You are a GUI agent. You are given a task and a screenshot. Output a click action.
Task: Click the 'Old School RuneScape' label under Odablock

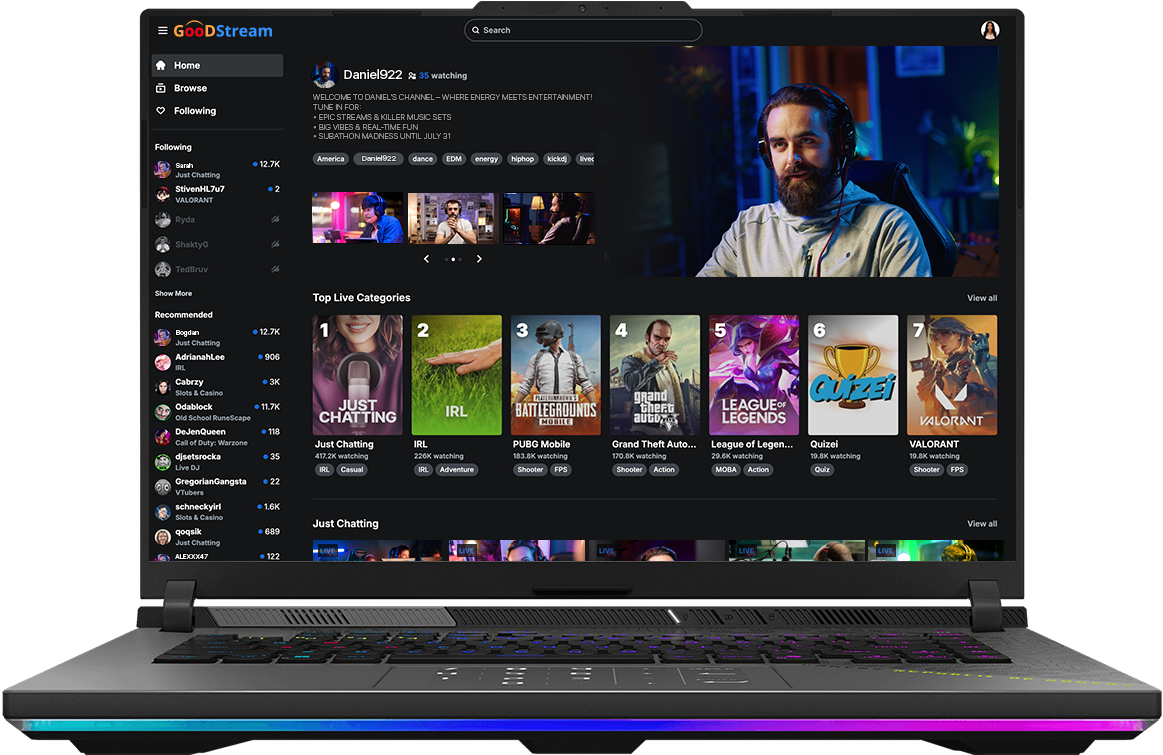(213, 418)
